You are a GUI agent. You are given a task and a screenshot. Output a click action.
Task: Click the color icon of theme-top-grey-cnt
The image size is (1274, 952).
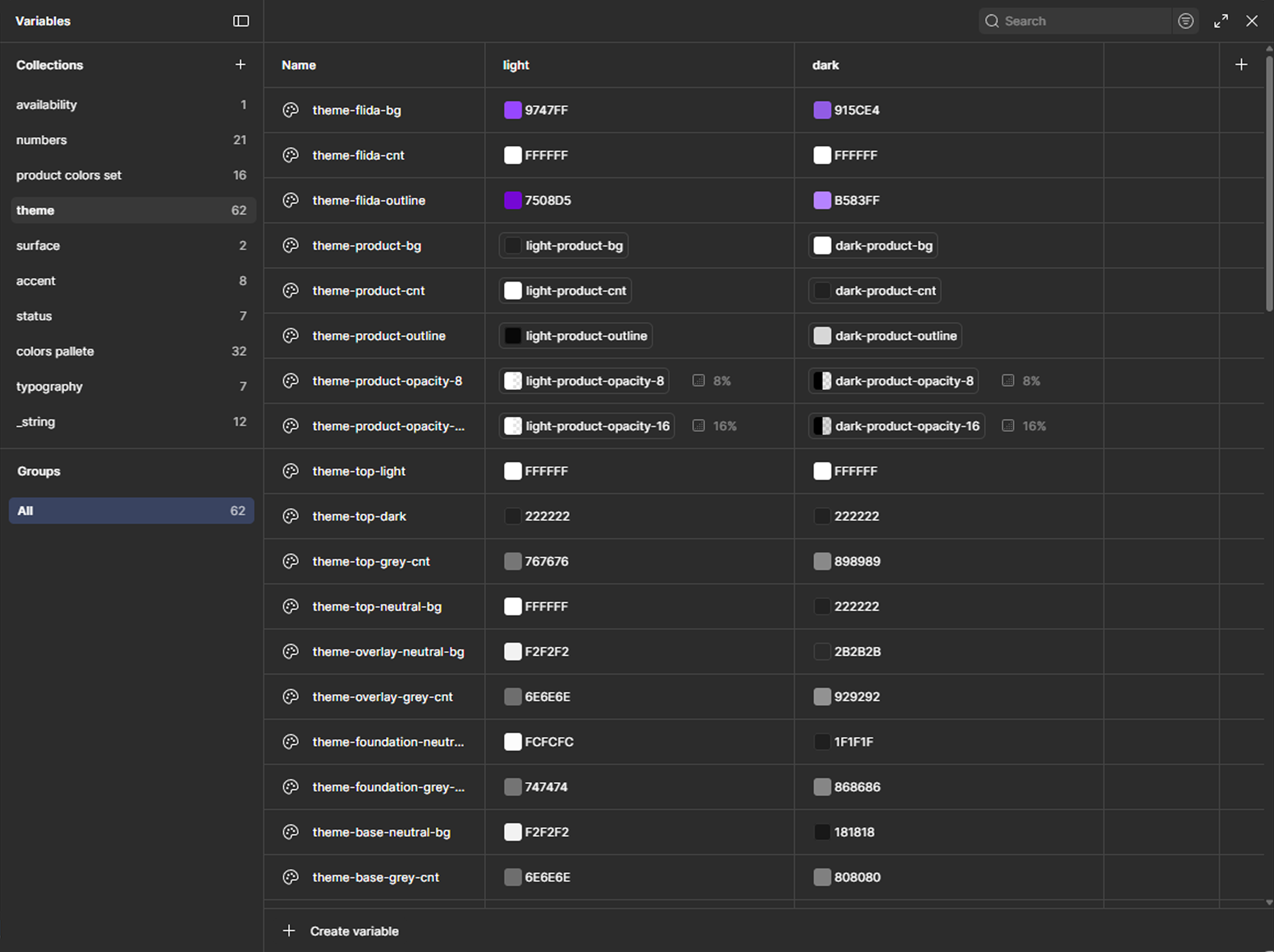[290, 561]
